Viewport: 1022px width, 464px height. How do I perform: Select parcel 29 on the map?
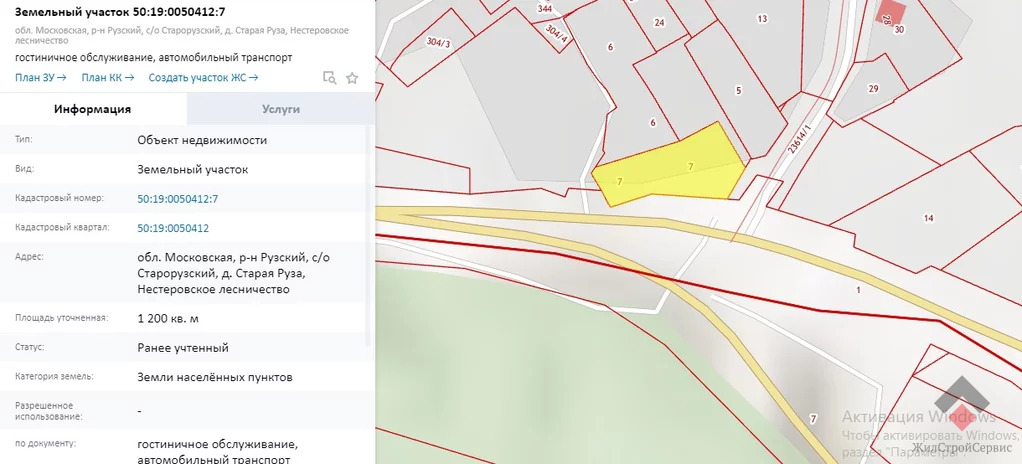click(x=872, y=90)
